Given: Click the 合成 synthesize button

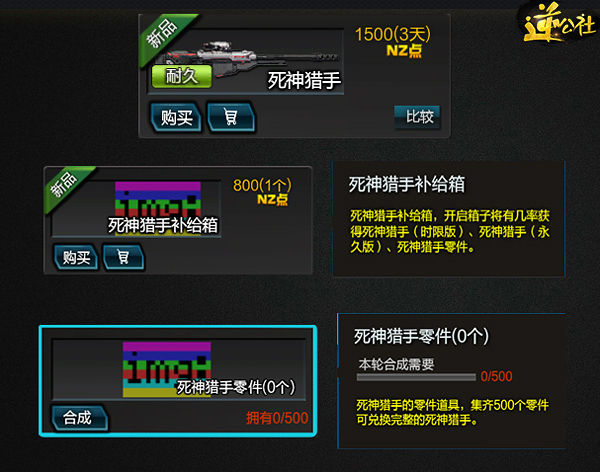Looking at the screenshot, I should pyautogui.click(x=79, y=417).
